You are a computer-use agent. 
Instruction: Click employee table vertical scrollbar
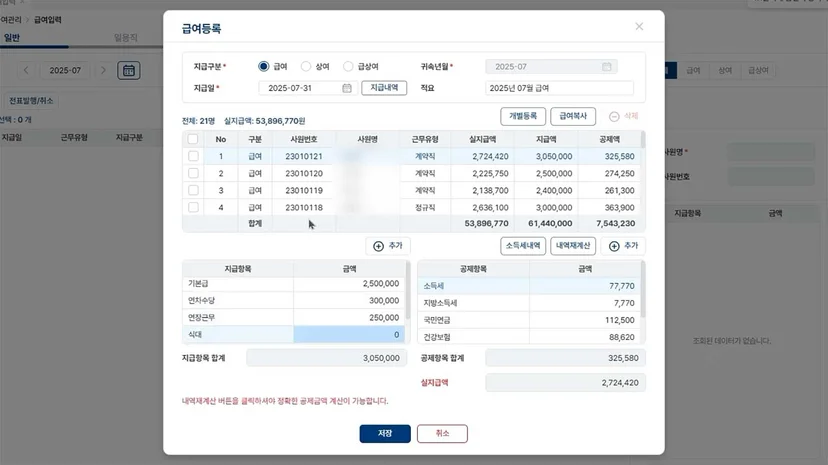point(643,140)
